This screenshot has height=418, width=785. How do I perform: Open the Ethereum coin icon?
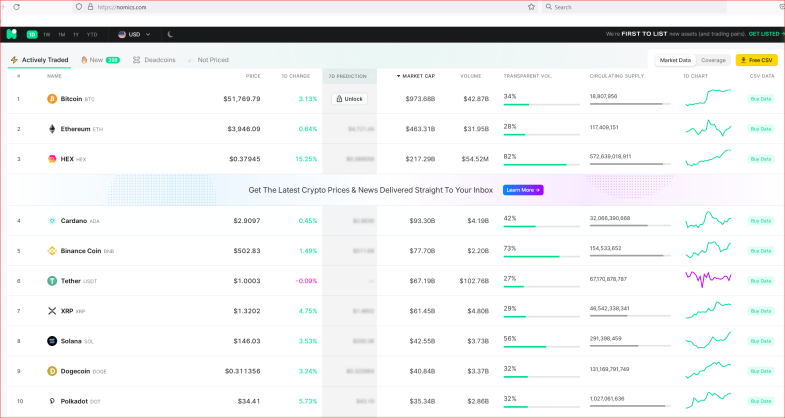[x=52, y=129]
